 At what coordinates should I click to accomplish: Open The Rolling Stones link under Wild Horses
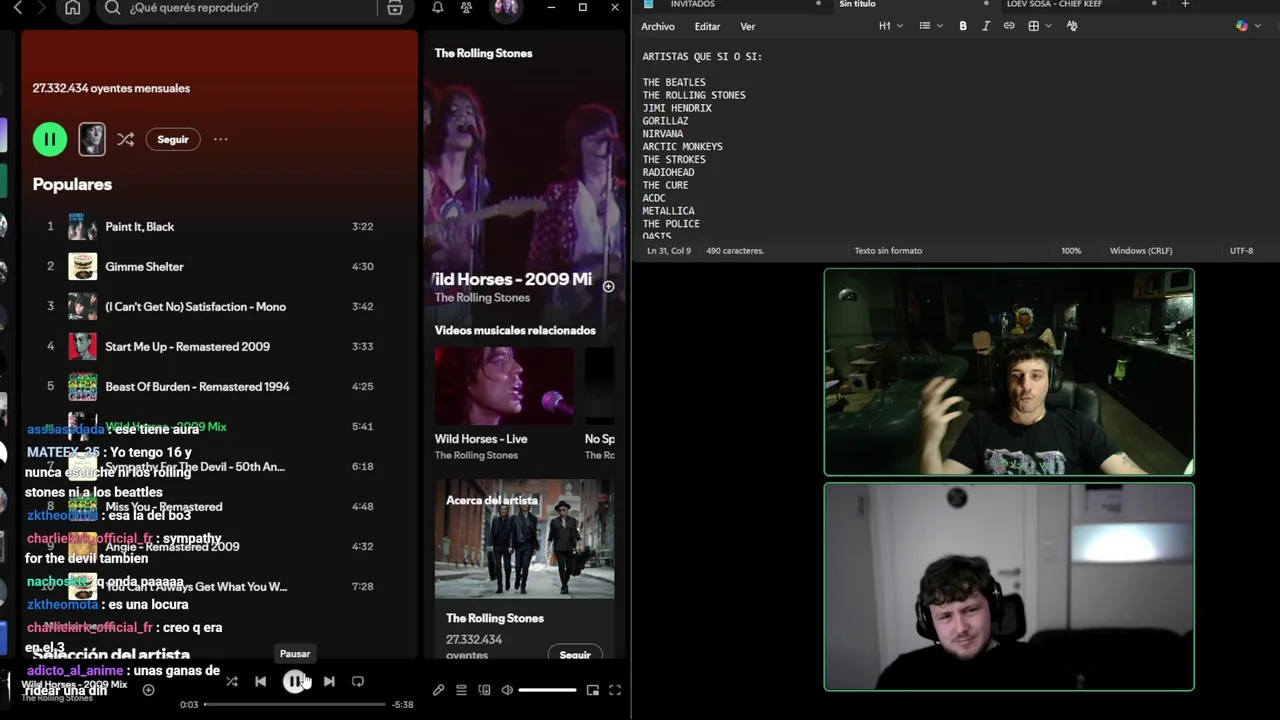482,298
